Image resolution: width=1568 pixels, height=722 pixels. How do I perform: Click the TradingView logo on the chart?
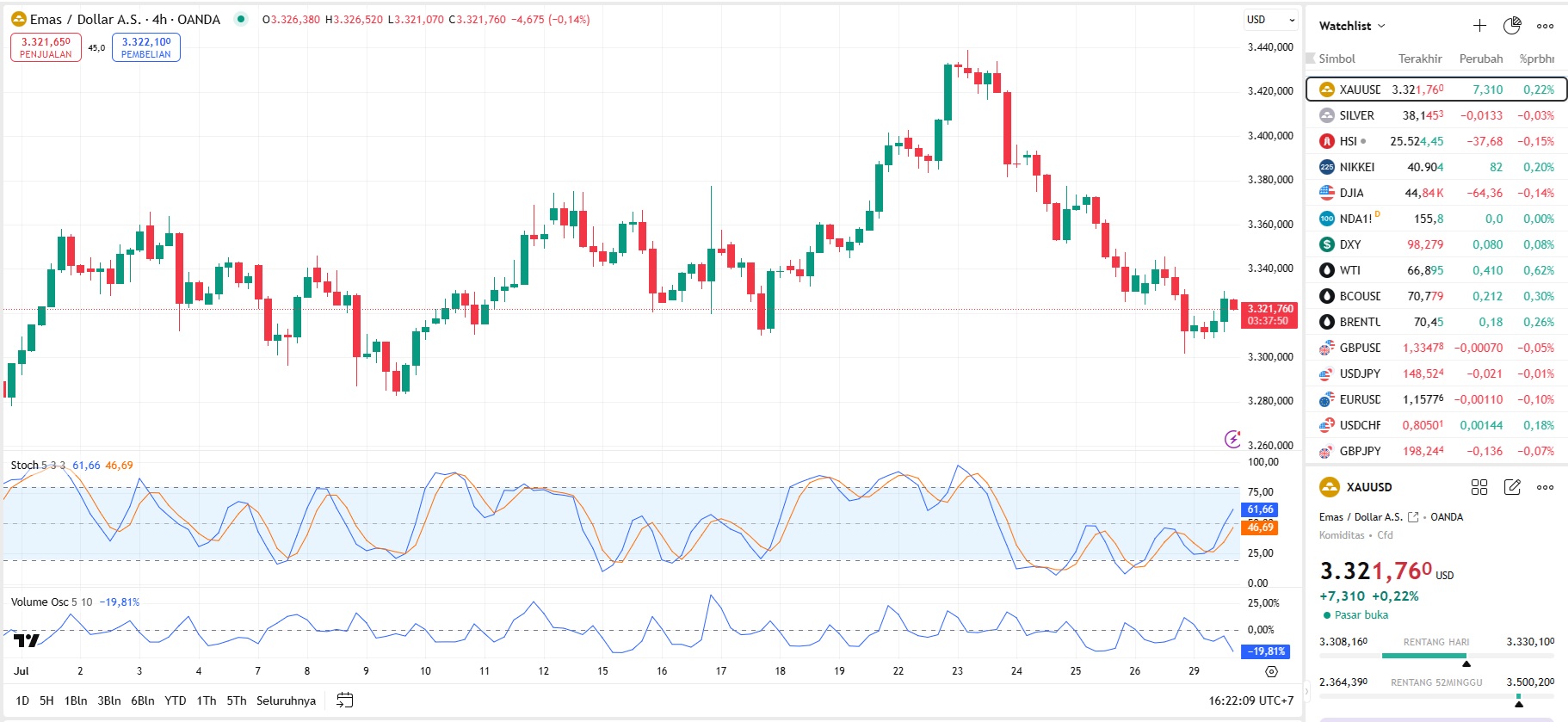[27, 640]
